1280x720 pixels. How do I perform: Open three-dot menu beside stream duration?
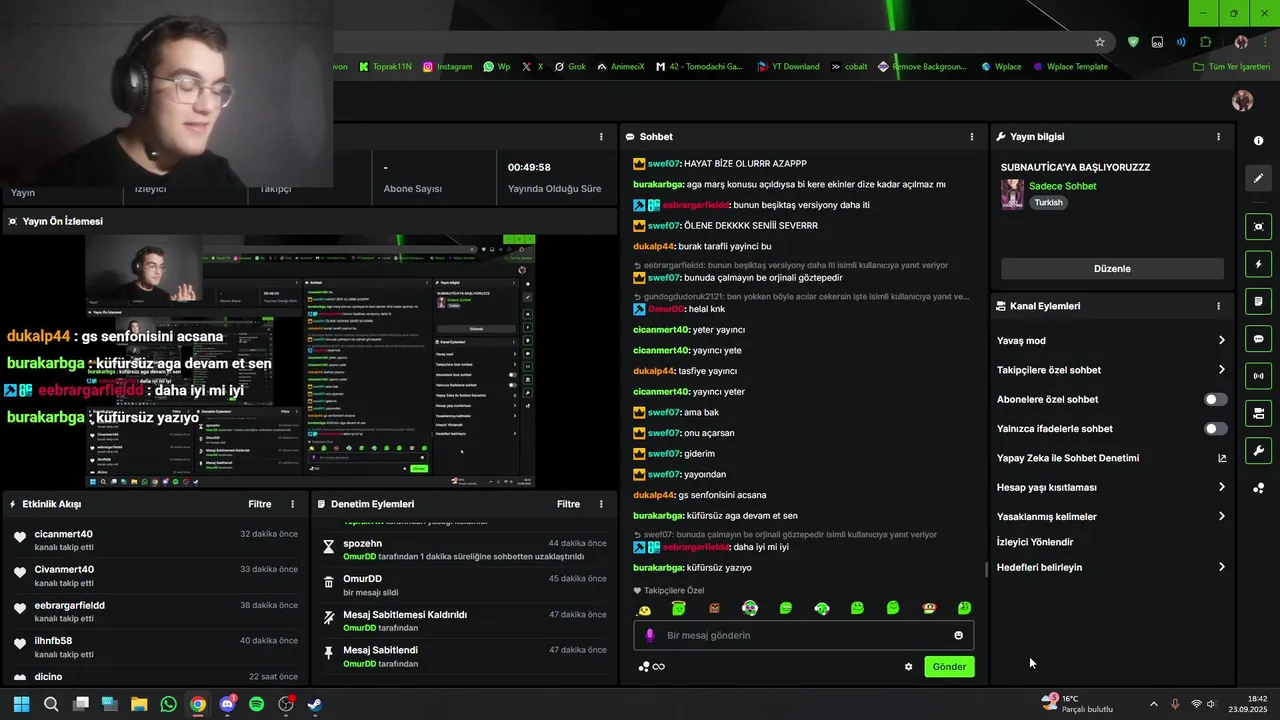[601, 137]
